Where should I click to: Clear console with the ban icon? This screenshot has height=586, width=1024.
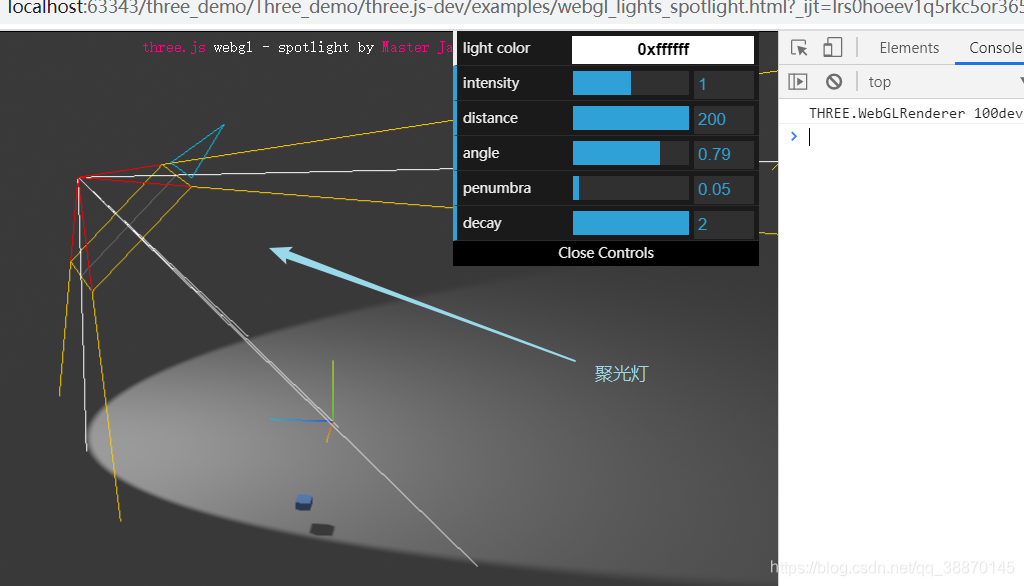coord(834,82)
